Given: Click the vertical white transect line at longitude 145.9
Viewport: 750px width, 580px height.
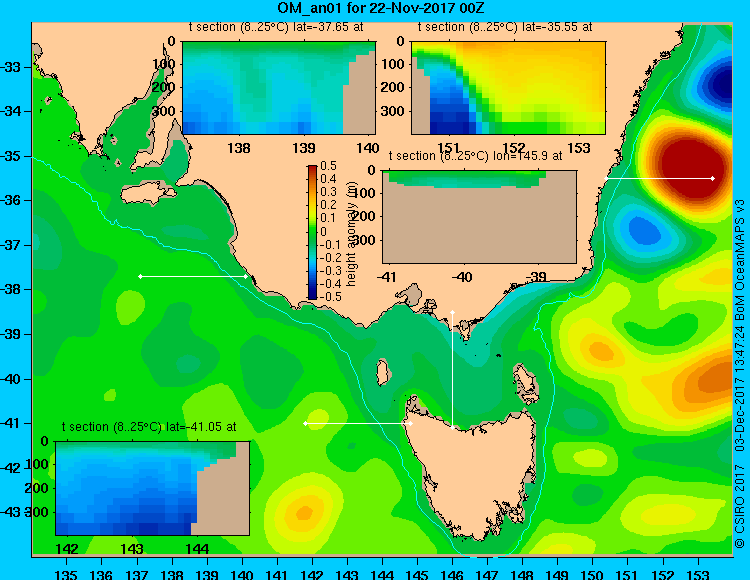Looking at the screenshot, I should tap(452, 370).
